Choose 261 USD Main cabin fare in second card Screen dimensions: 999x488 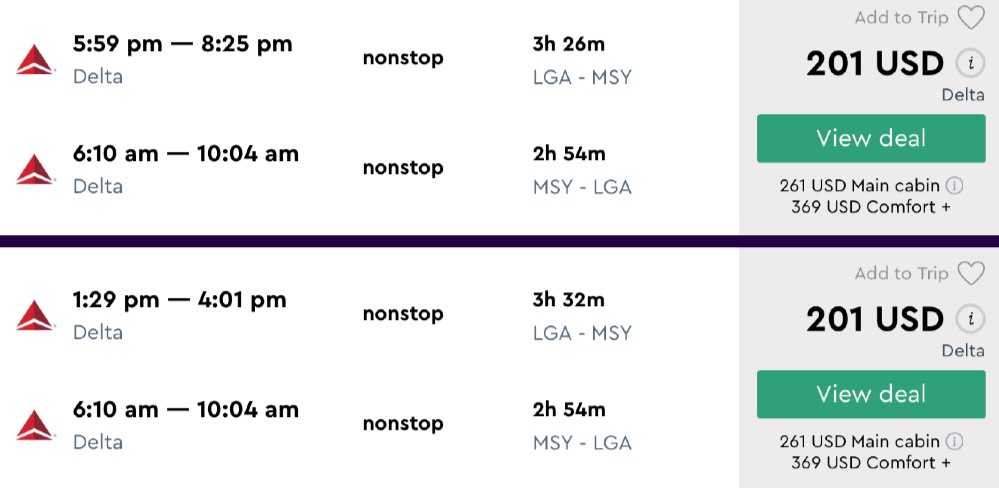click(860, 442)
